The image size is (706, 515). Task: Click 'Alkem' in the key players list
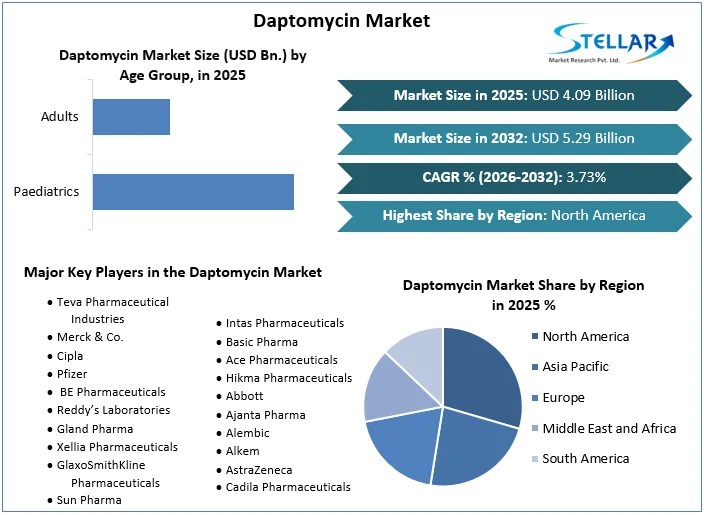(x=243, y=451)
